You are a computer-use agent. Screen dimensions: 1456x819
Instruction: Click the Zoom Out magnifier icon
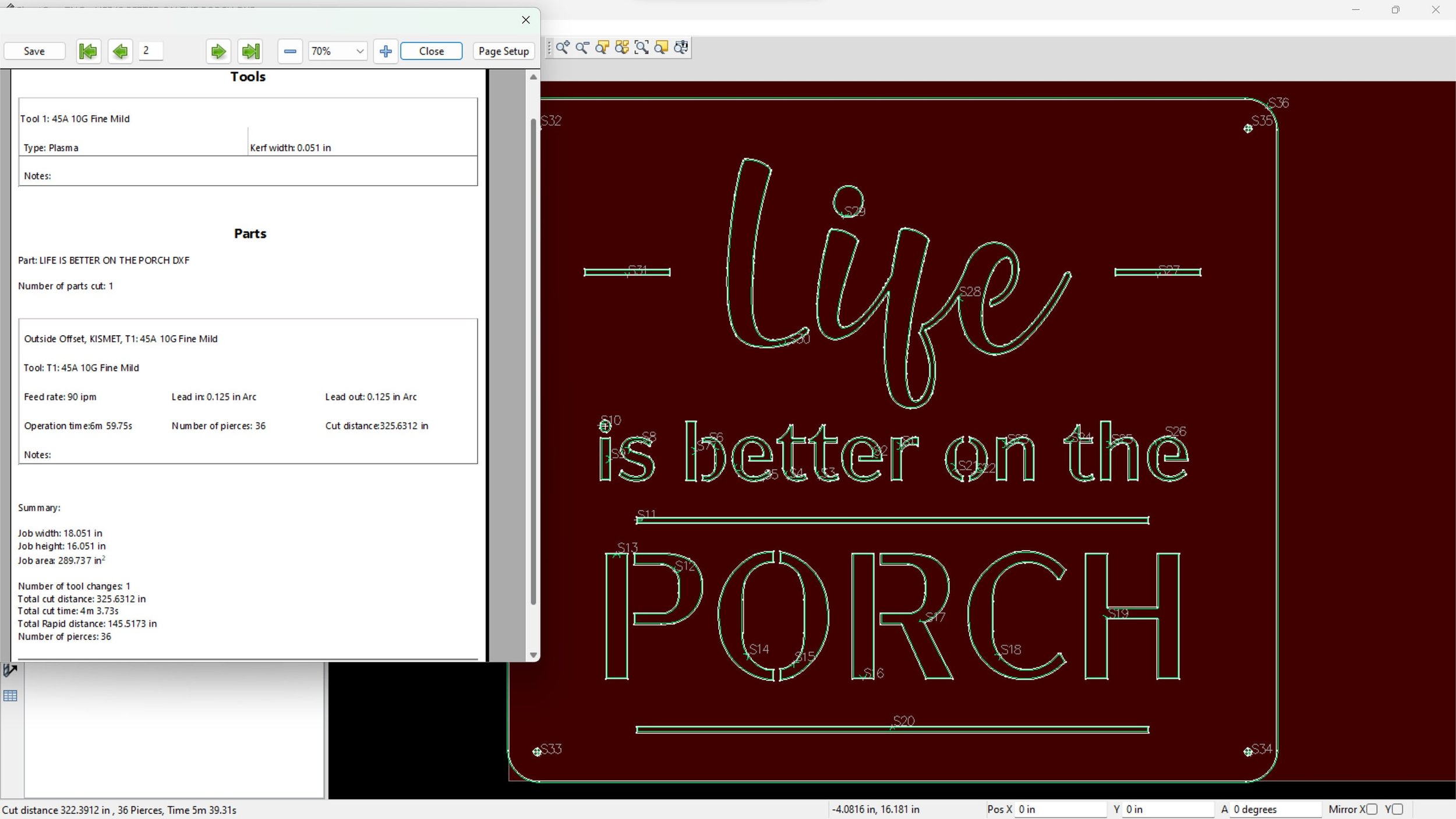[582, 48]
